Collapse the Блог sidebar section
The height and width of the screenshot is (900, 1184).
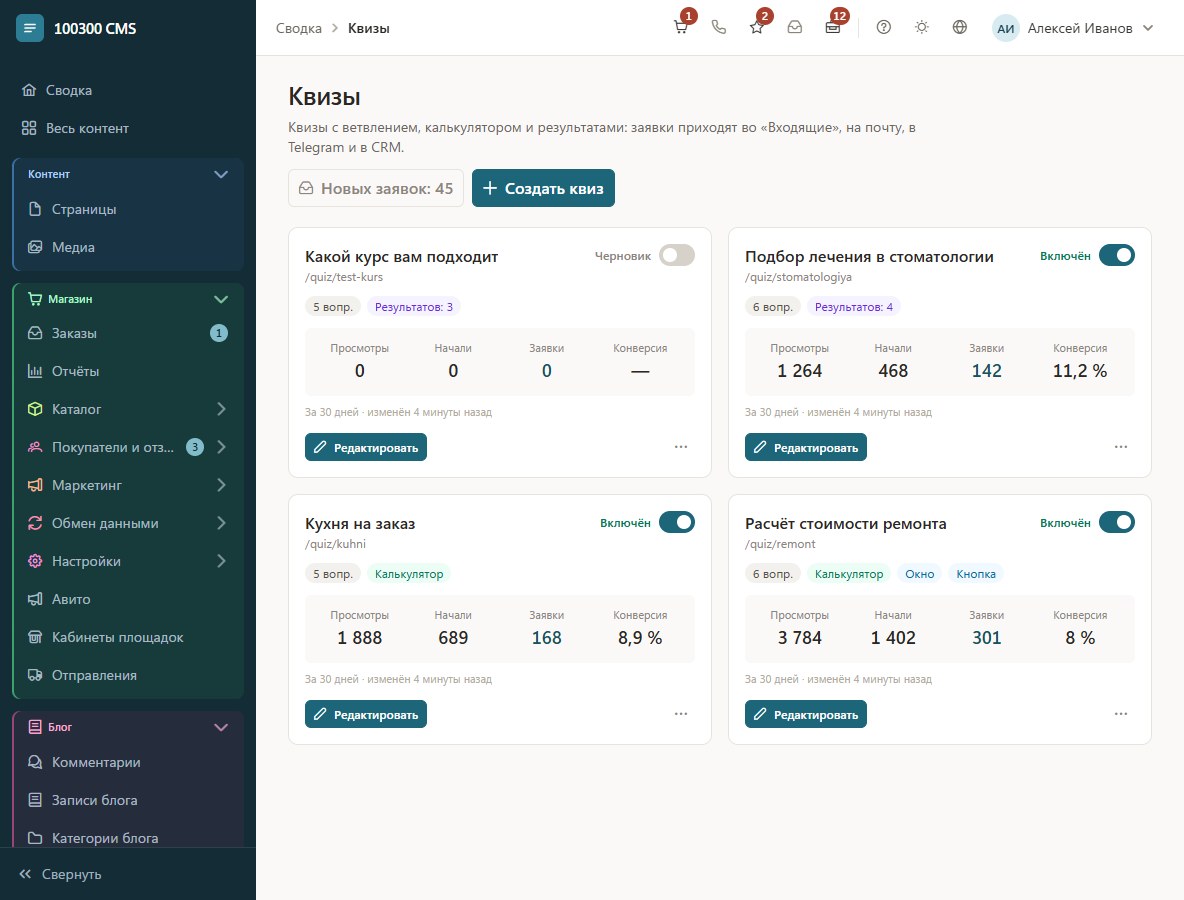(220, 727)
